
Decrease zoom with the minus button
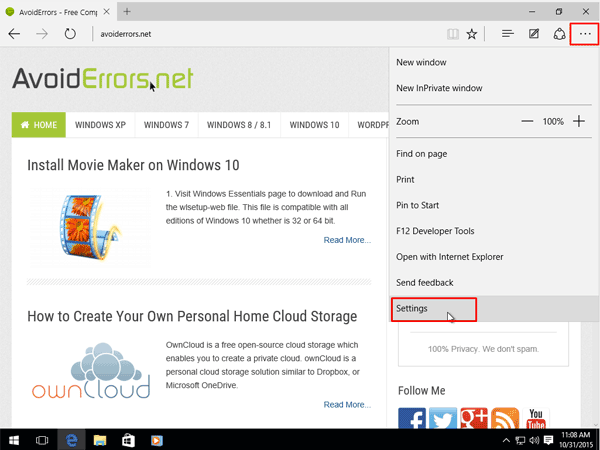click(527, 121)
